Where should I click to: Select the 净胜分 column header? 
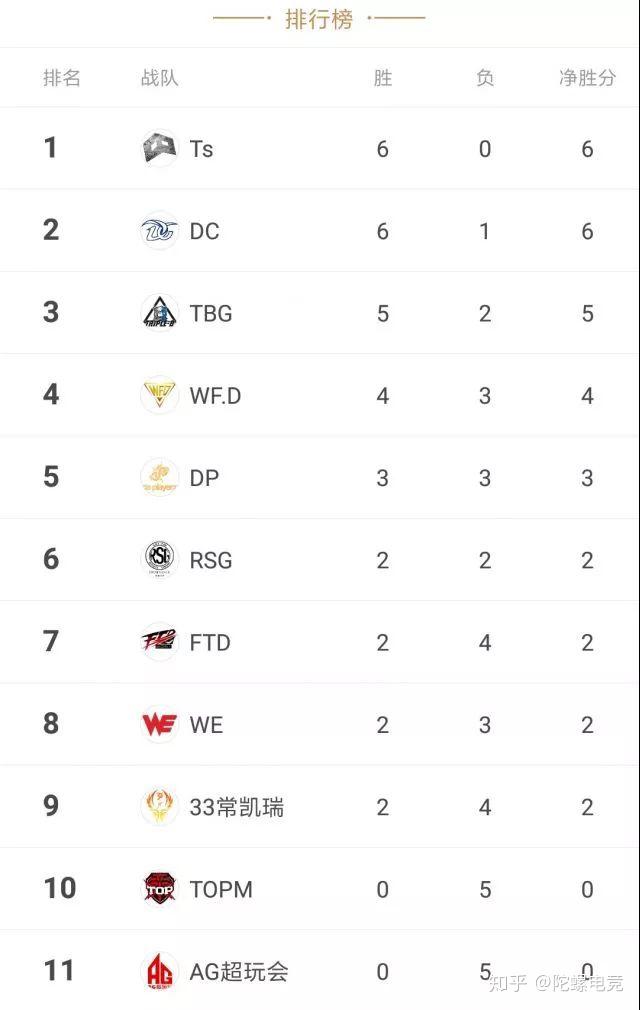click(x=587, y=78)
